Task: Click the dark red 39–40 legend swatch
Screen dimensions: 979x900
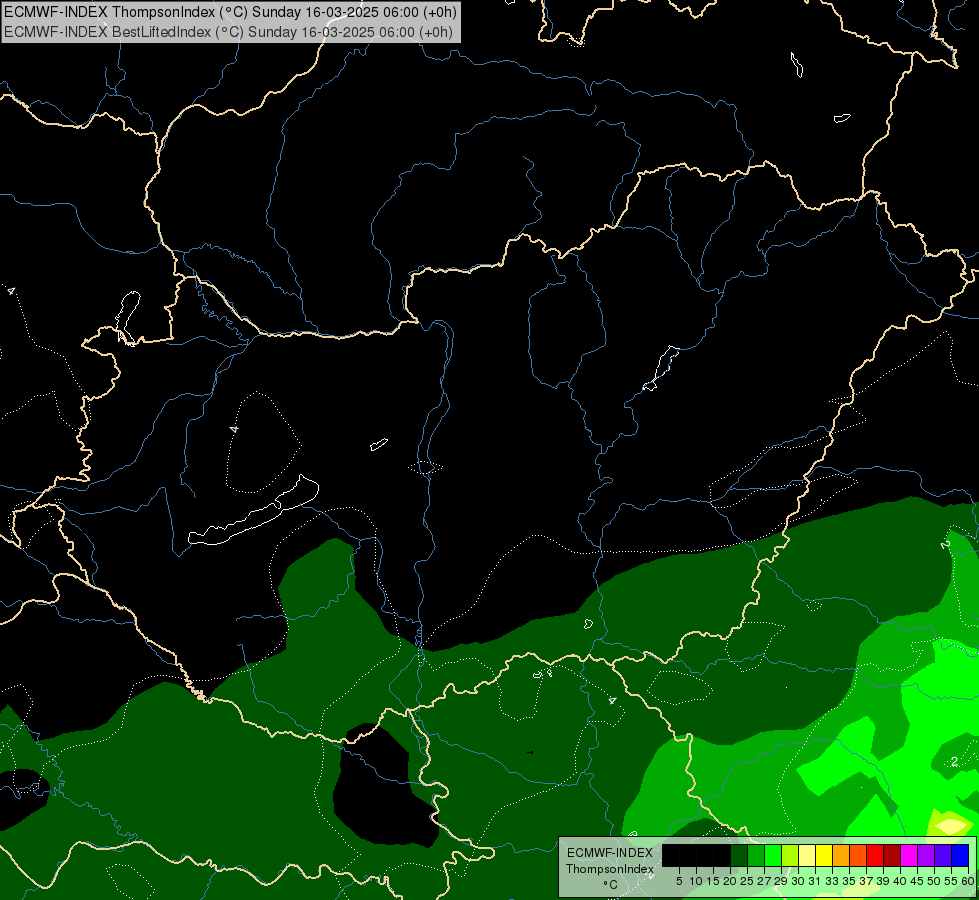Action: tap(892, 855)
